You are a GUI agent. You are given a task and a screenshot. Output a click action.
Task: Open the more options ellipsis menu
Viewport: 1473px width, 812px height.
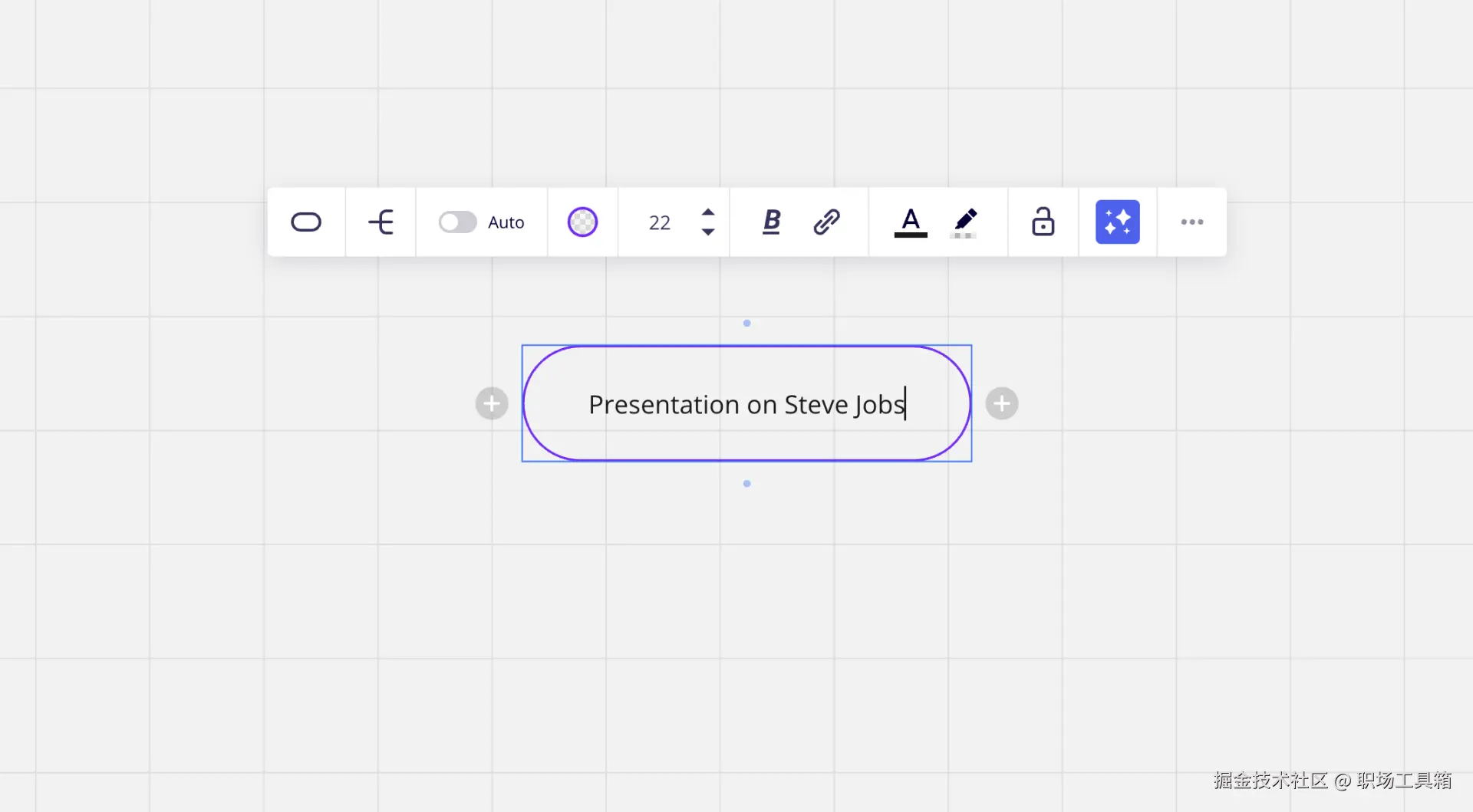pyautogui.click(x=1192, y=222)
